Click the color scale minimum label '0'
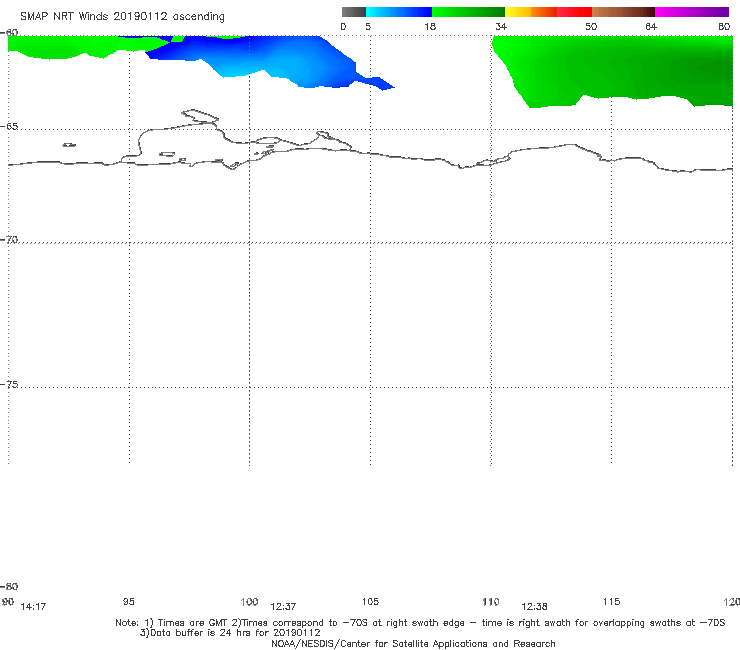740x650 pixels. pyautogui.click(x=343, y=26)
